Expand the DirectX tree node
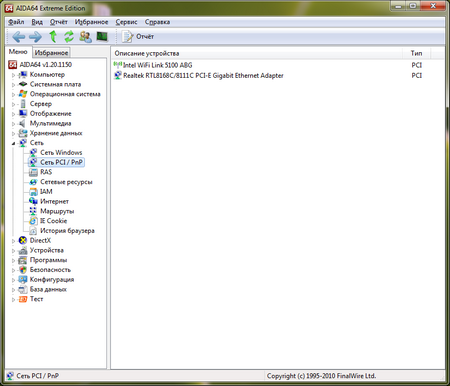Image resolution: width=450 pixels, height=386 pixels. tap(13, 241)
